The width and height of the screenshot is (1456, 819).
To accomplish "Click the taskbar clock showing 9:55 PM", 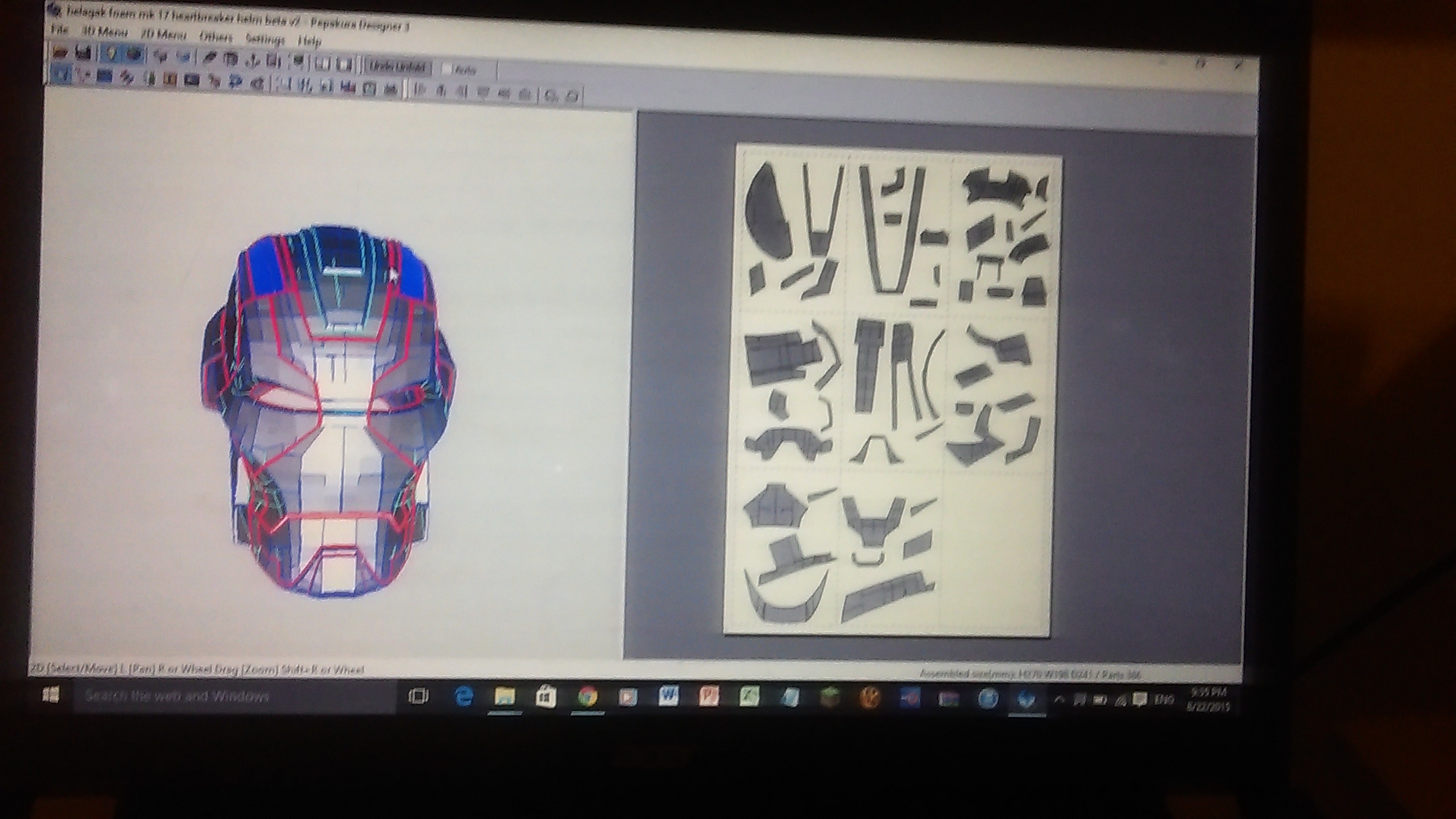I will point(1207,700).
